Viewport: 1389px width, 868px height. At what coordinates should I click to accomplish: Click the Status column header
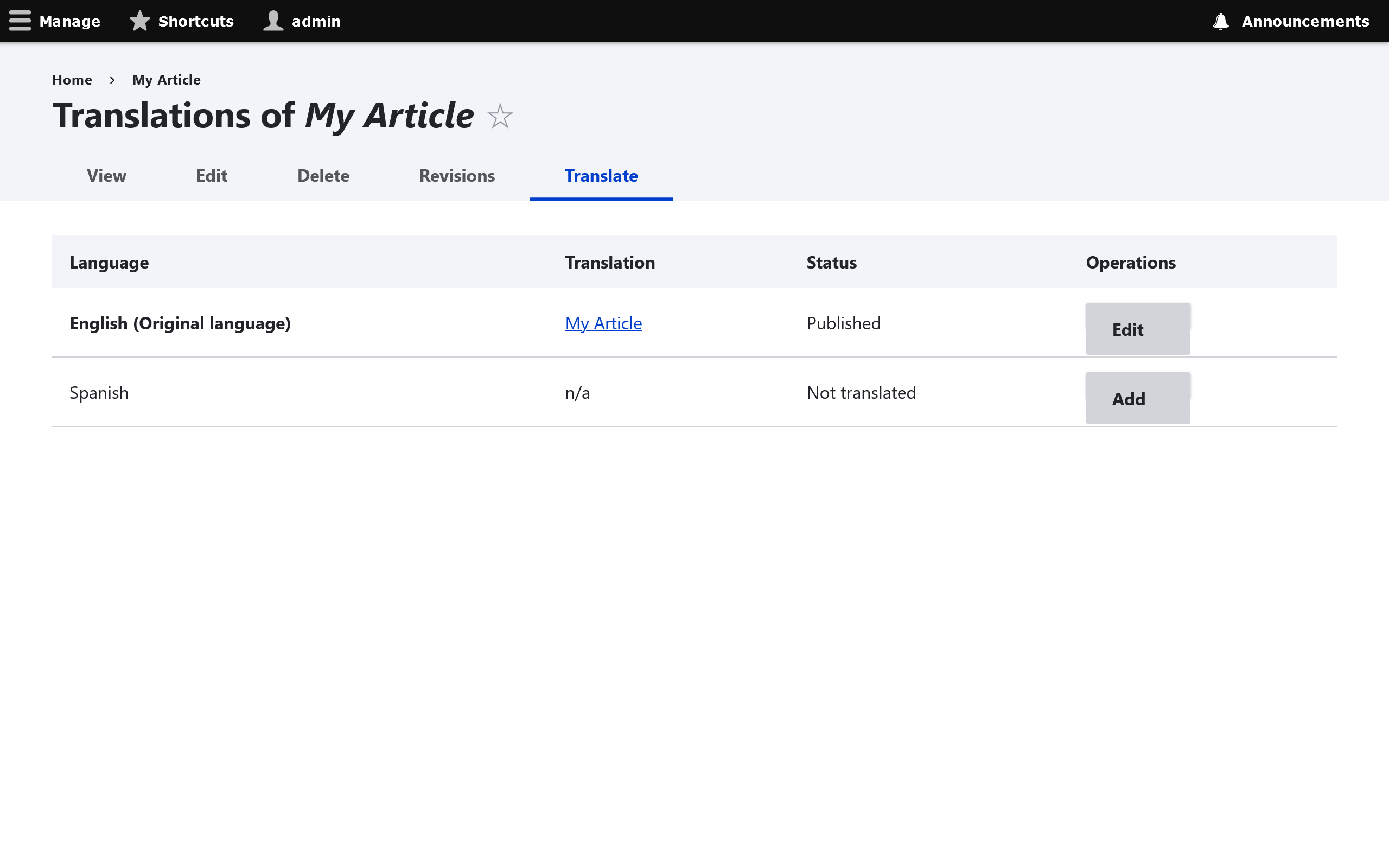tap(831, 263)
